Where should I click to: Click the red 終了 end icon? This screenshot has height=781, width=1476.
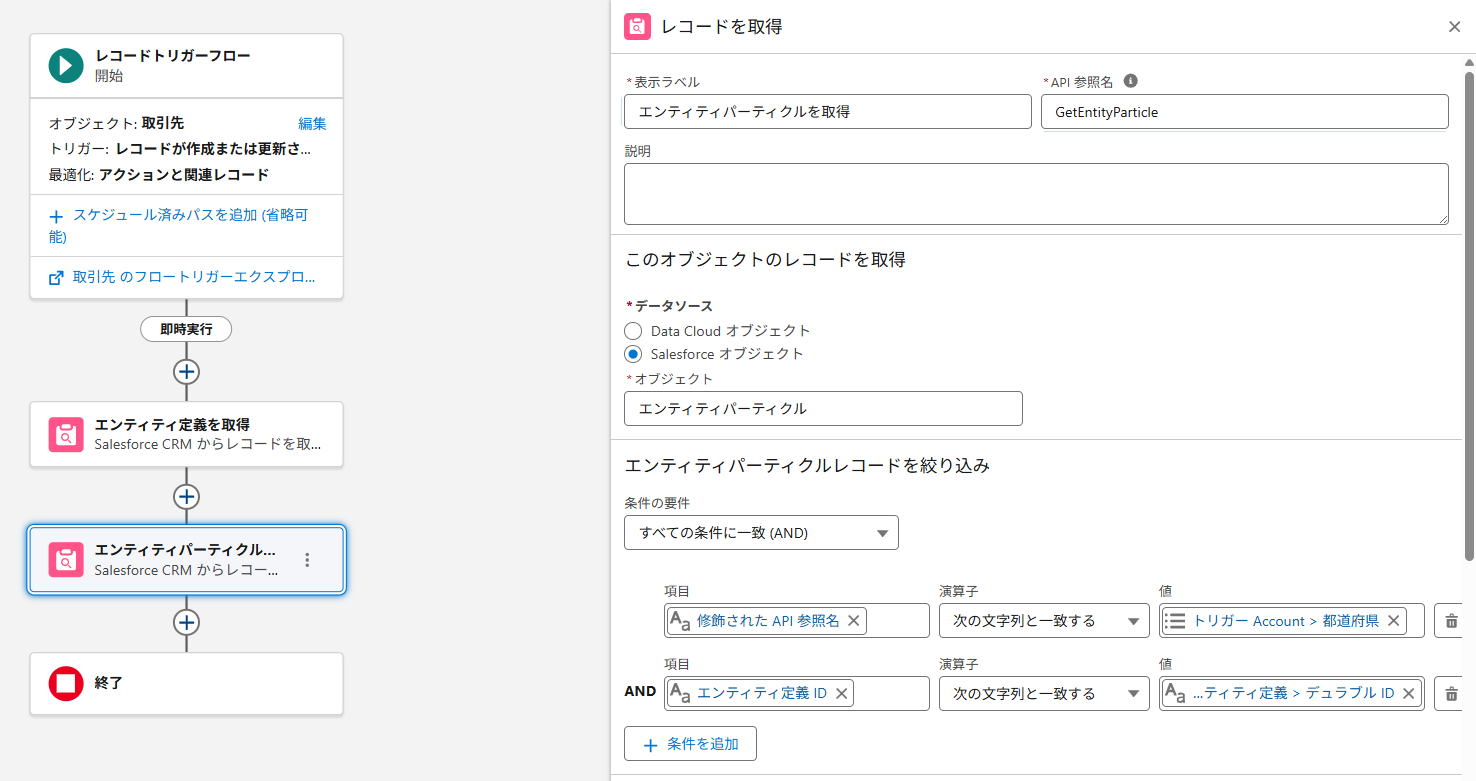(x=66, y=684)
